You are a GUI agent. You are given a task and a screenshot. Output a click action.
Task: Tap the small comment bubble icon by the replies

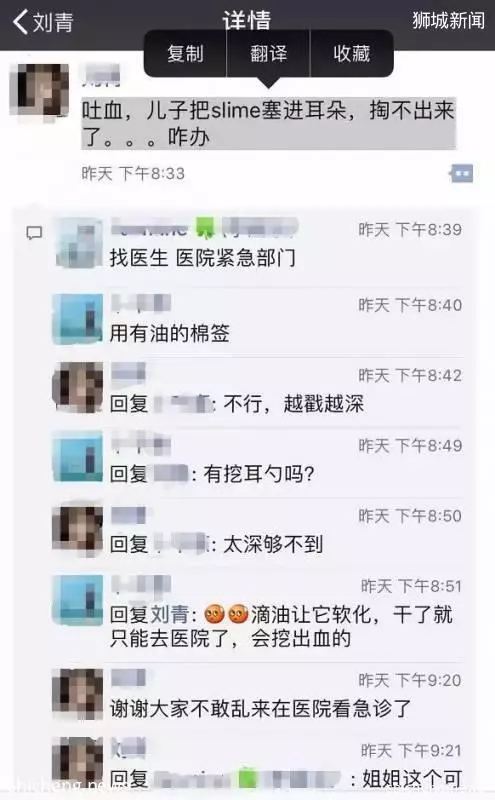tap(34, 233)
